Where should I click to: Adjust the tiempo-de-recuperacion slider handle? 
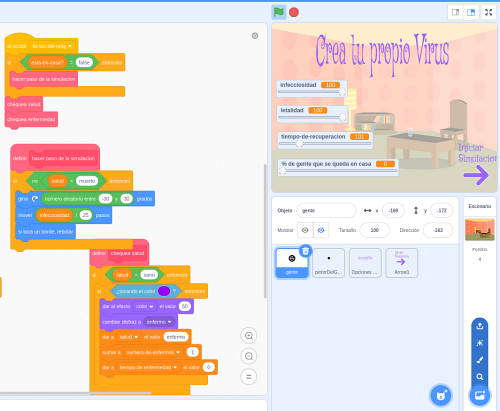point(299,144)
